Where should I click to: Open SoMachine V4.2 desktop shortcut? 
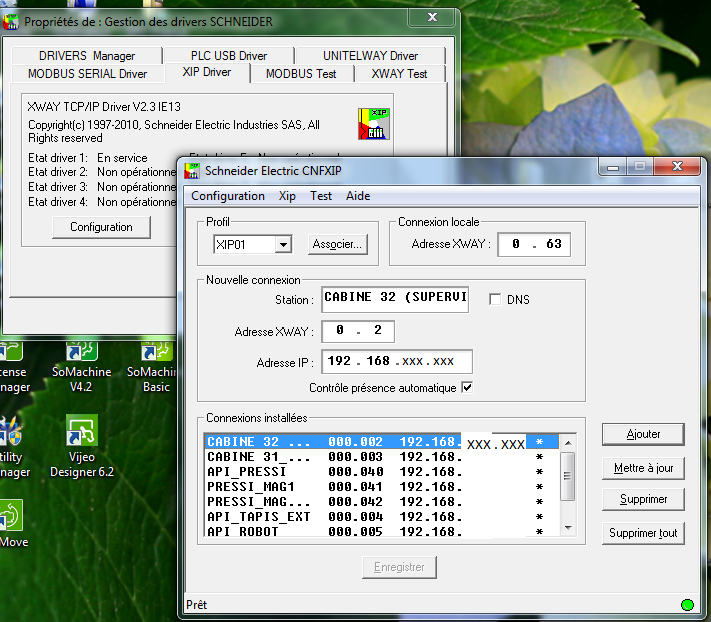[81, 367]
